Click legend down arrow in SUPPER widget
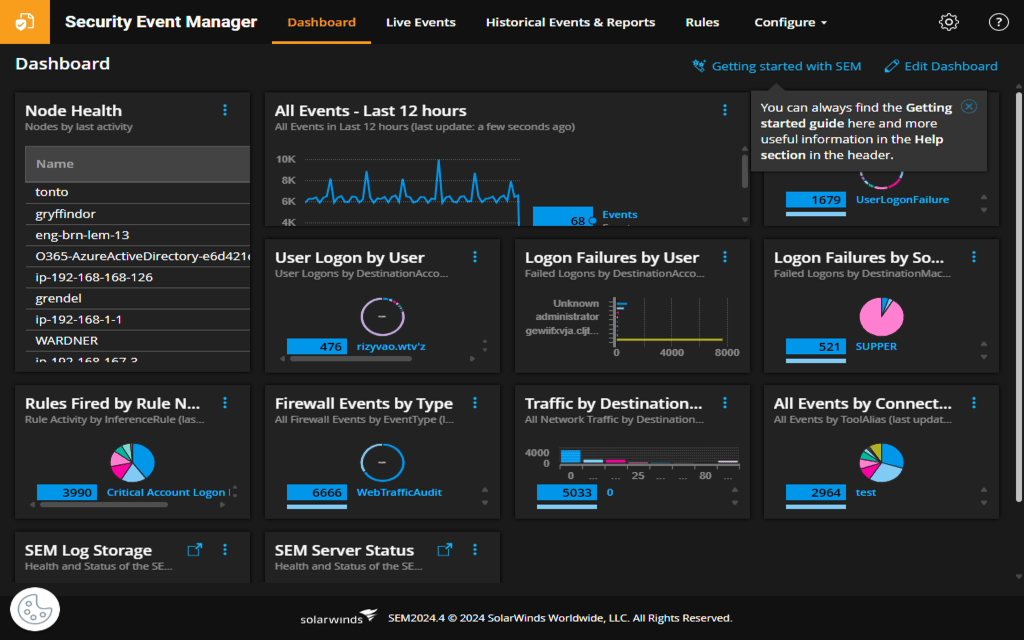Viewport: 1024px width, 640px height. (x=984, y=357)
